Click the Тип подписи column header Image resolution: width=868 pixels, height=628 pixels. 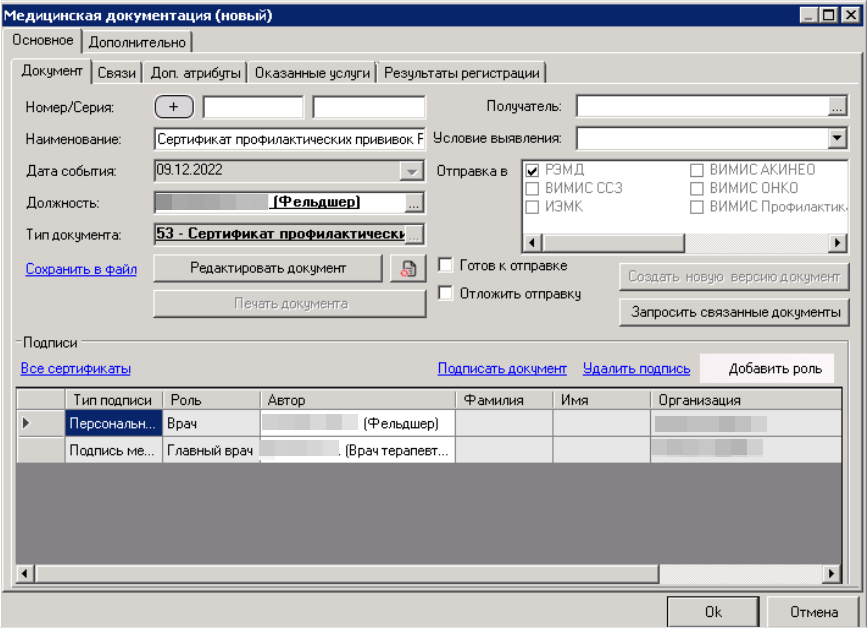(113, 400)
